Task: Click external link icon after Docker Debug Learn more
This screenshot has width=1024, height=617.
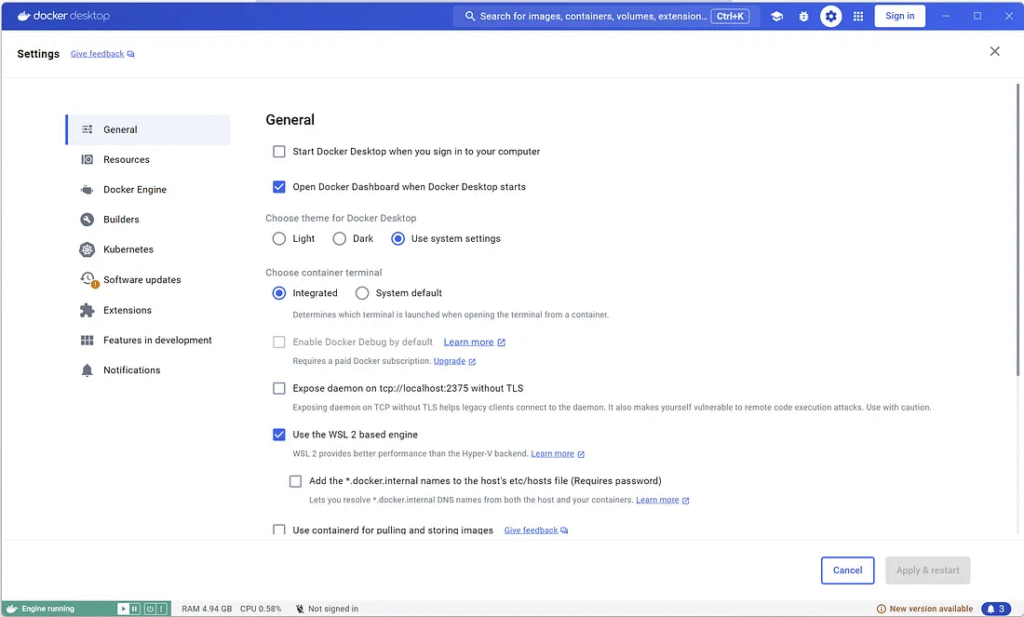Action: tap(501, 342)
